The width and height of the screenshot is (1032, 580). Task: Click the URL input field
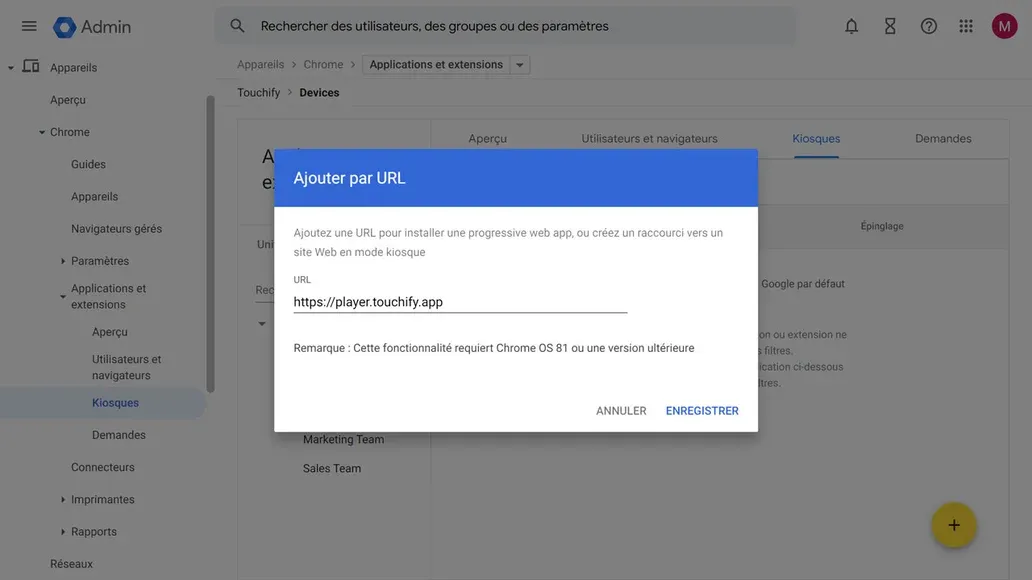click(460, 300)
